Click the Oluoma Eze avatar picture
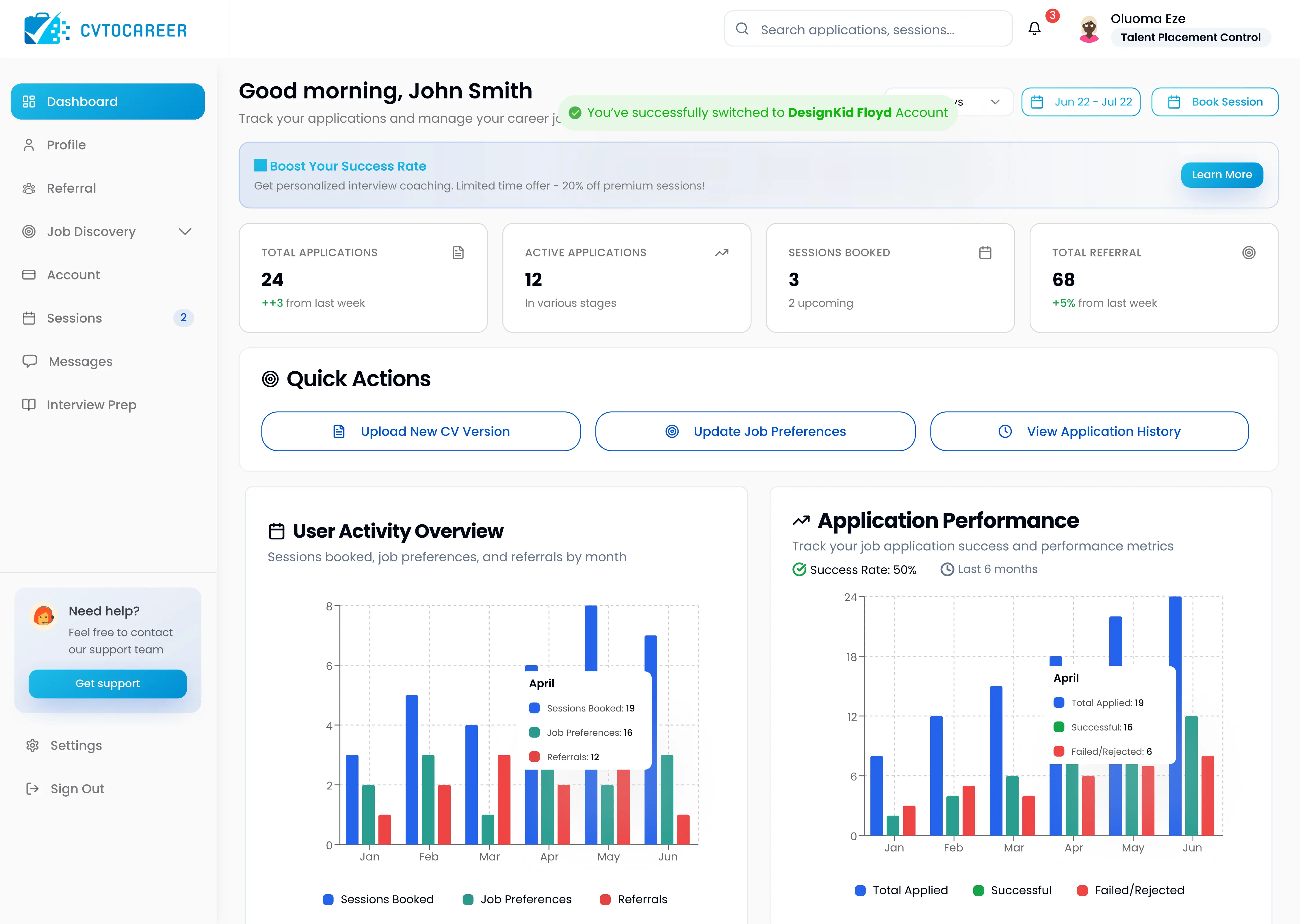This screenshot has width=1300, height=924. pyautogui.click(x=1089, y=29)
